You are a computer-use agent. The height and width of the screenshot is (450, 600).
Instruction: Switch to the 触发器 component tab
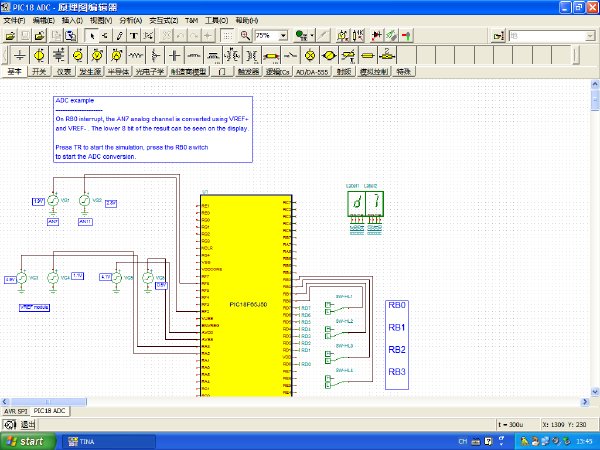point(248,72)
